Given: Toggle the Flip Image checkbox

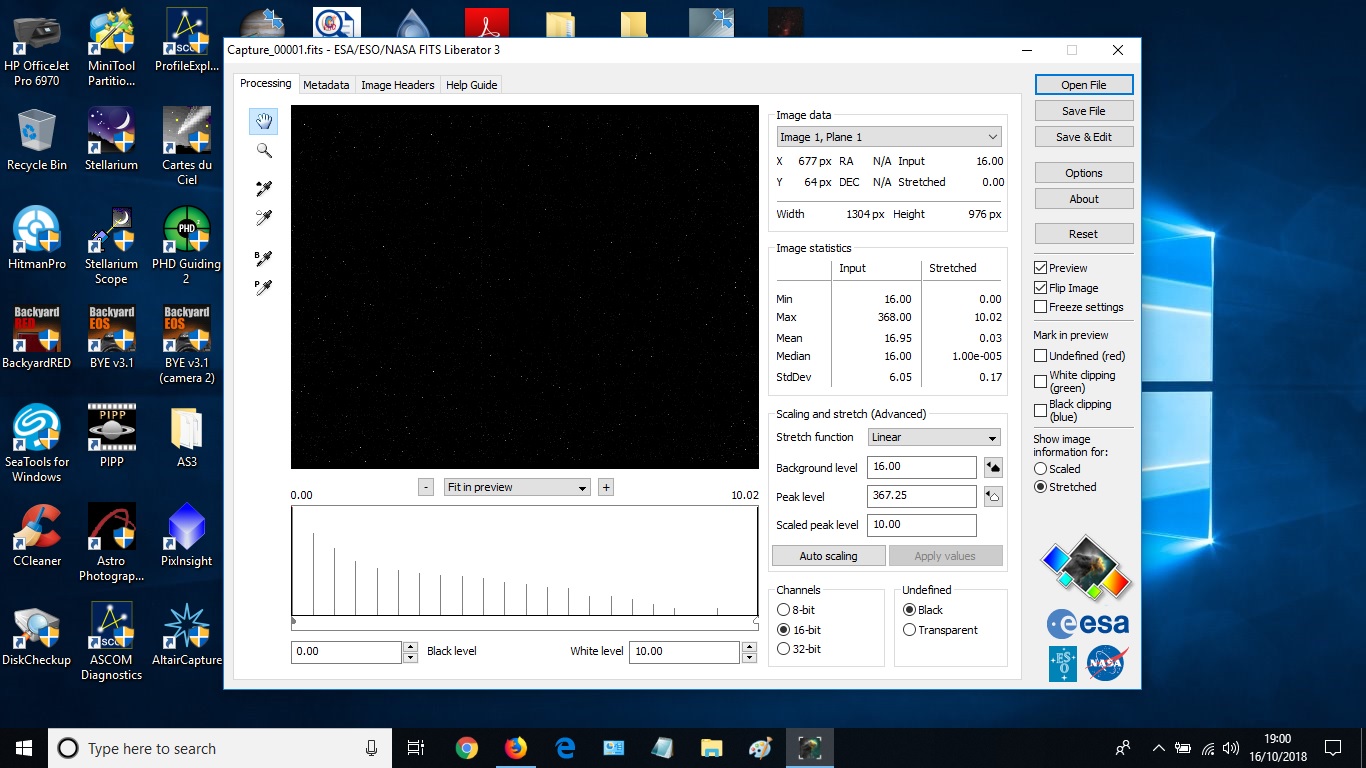Looking at the screenshot, I should coord(1041,288).
